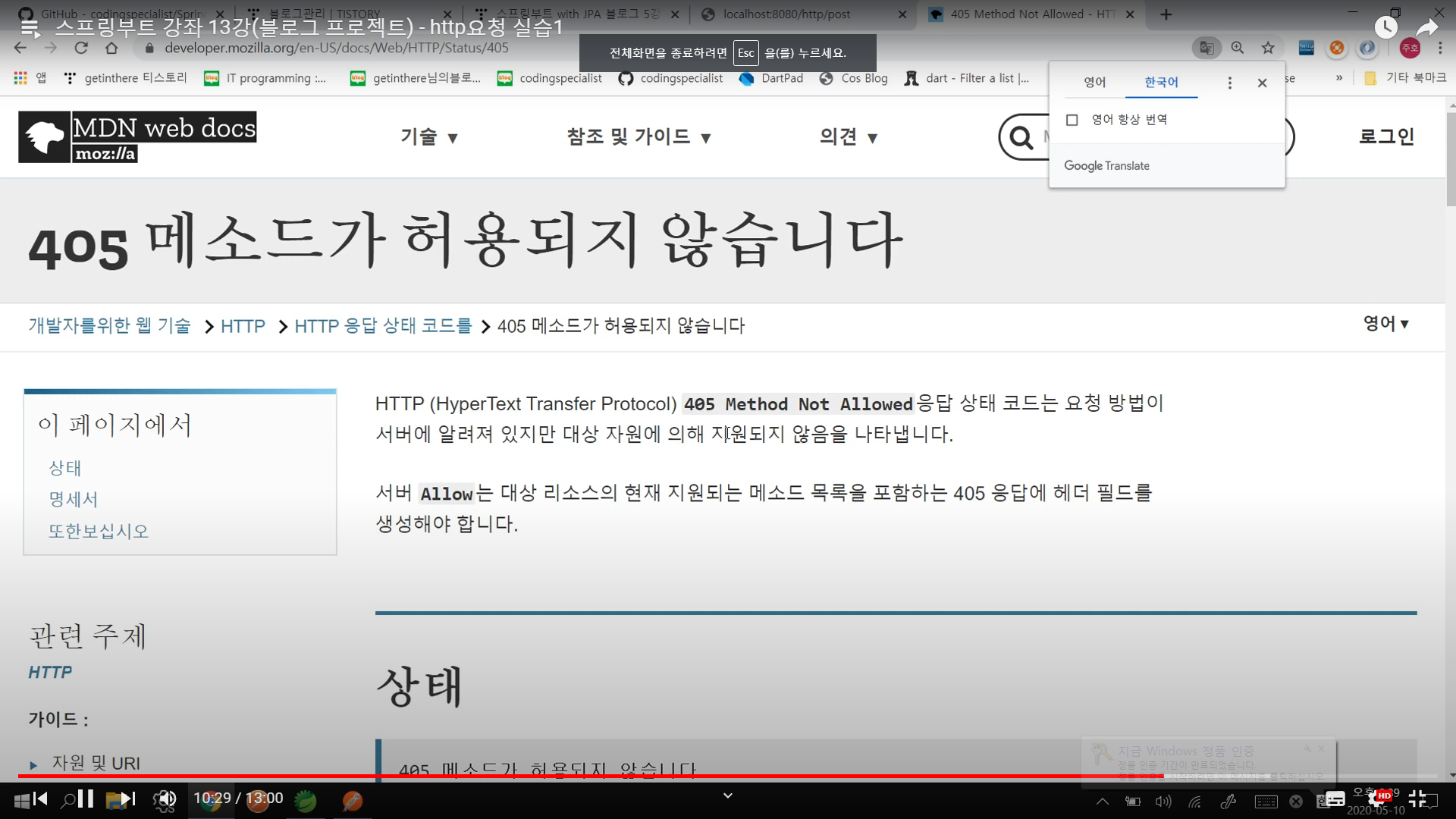Open translate popup three-dot options
Viewport: 1456px width, 819px height.
[x=1229, y=83]
